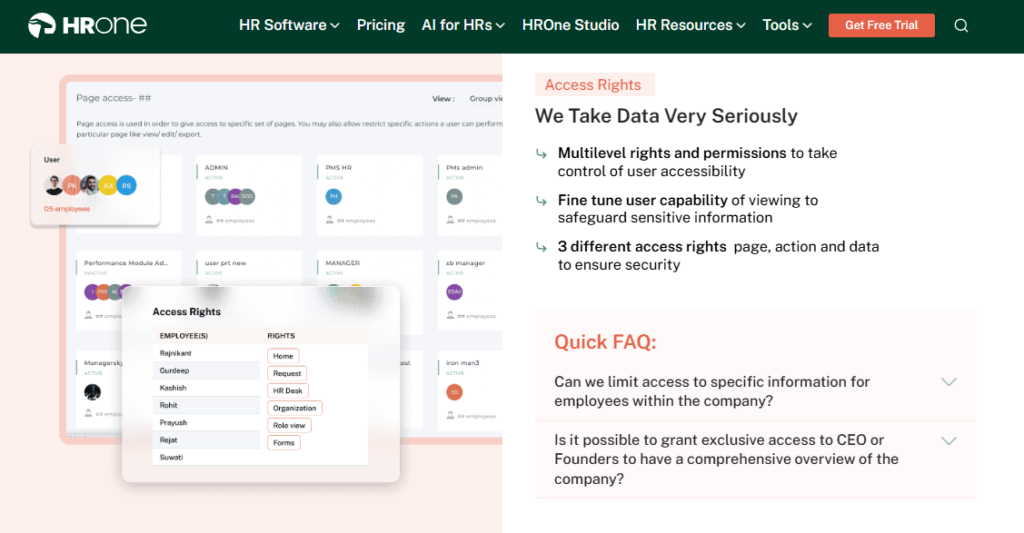Go to the Pricing page
Viewport: 1024px width, 533px height.
pos(381,25)
